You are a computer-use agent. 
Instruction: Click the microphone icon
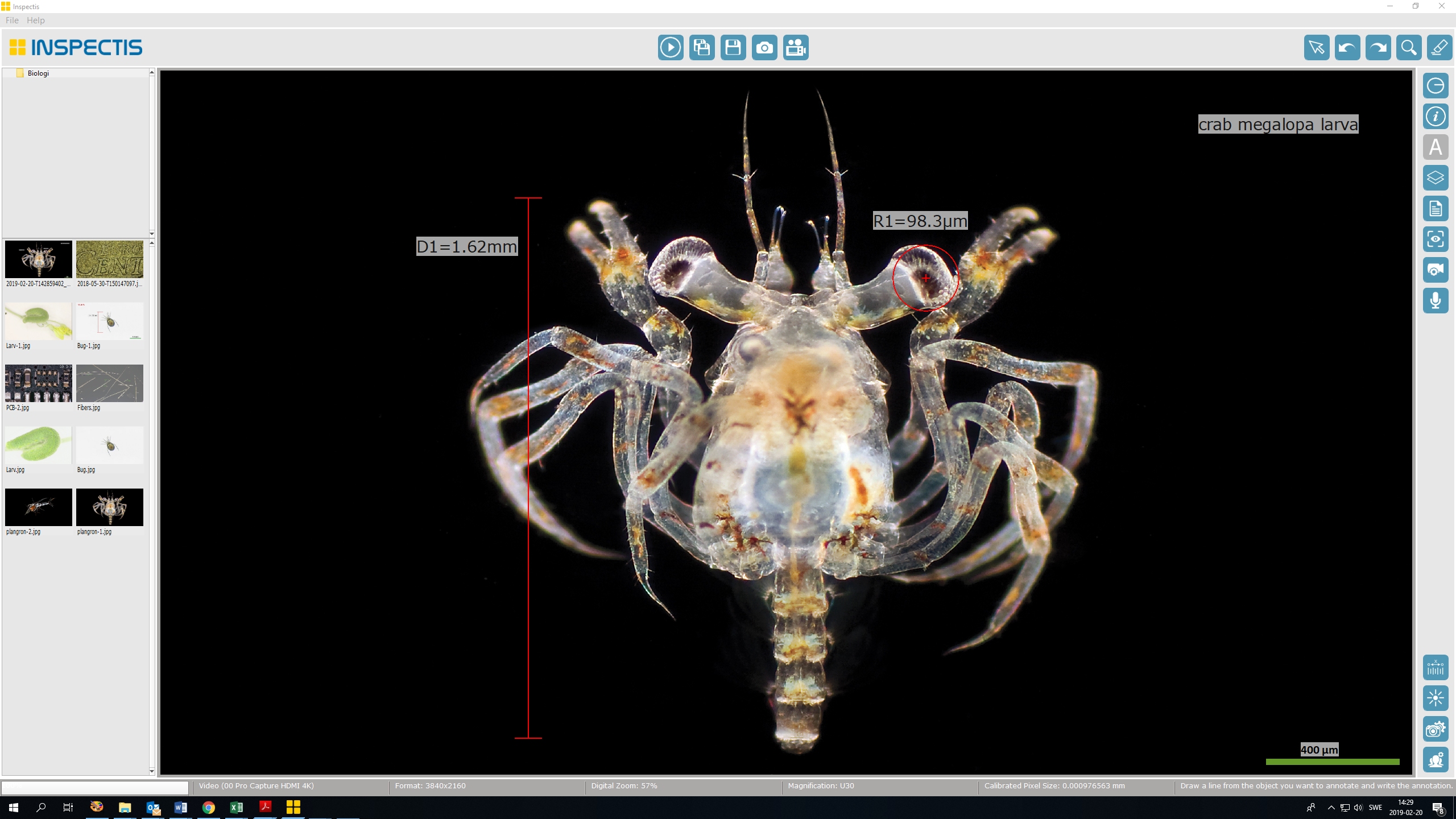click(x=1435, y=301)
